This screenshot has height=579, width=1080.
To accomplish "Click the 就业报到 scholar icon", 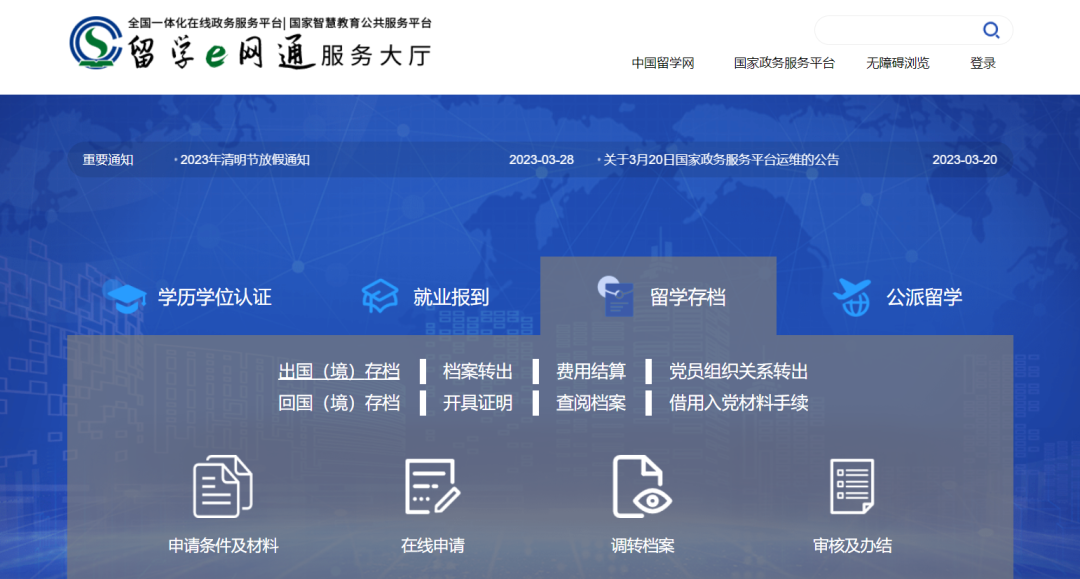I will click(x=378, y=294).
